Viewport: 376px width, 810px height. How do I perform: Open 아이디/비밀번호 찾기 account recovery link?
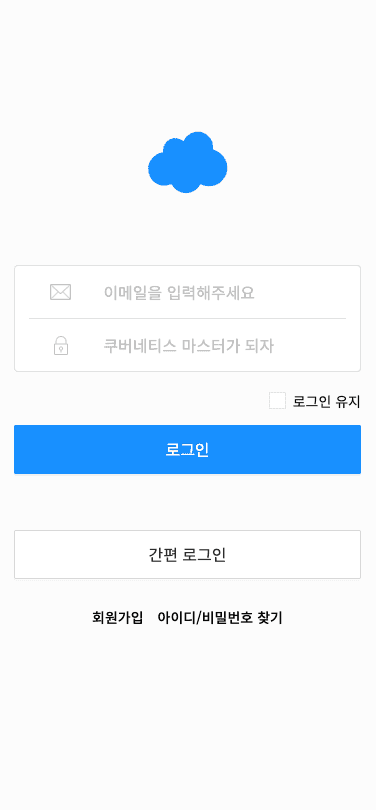(x=220, y=617)
